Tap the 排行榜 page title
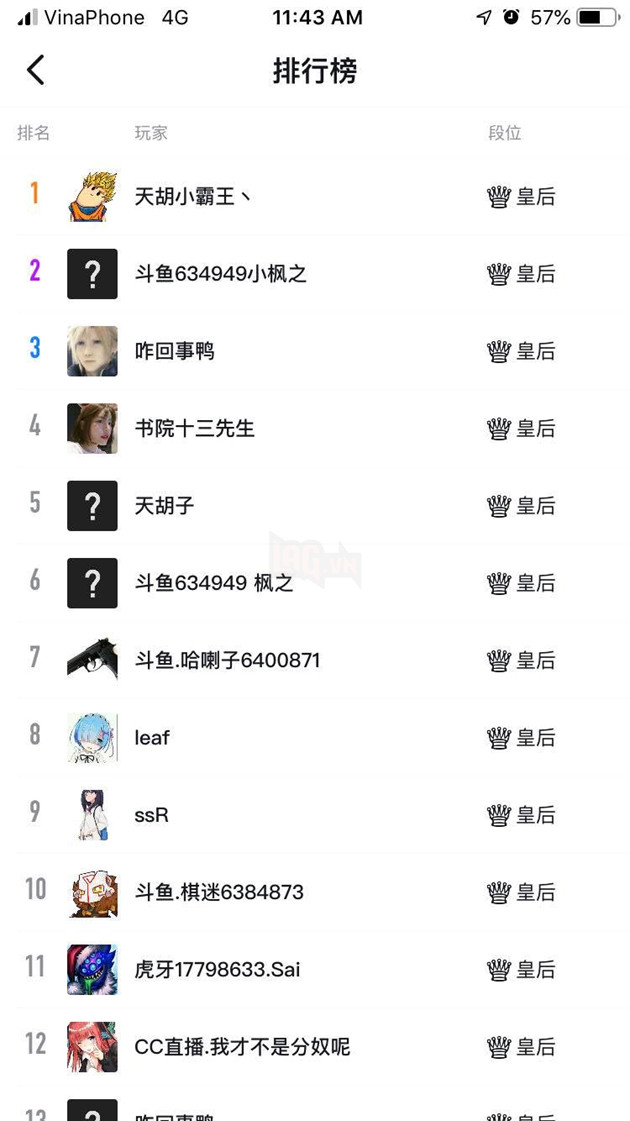630x1121 pixels. [315, 71]
